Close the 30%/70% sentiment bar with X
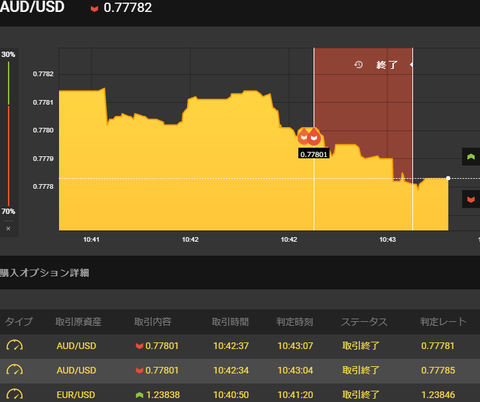 [x=8, y=228]
